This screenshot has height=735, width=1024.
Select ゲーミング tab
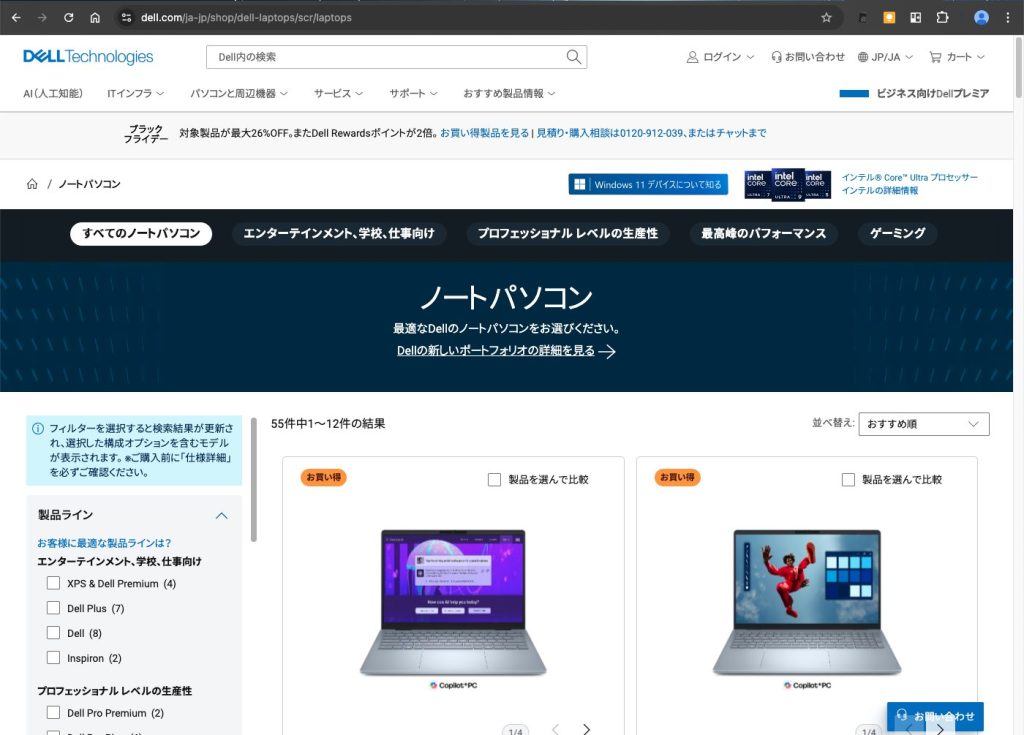point(897,233)
